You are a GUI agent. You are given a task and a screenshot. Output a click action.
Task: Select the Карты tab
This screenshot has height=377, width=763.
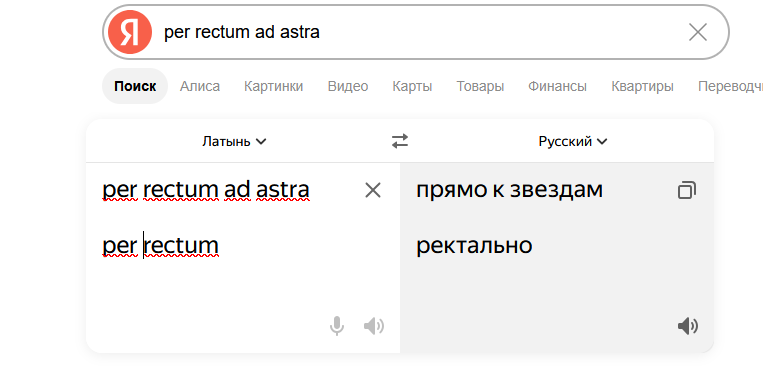click(412, 87)
